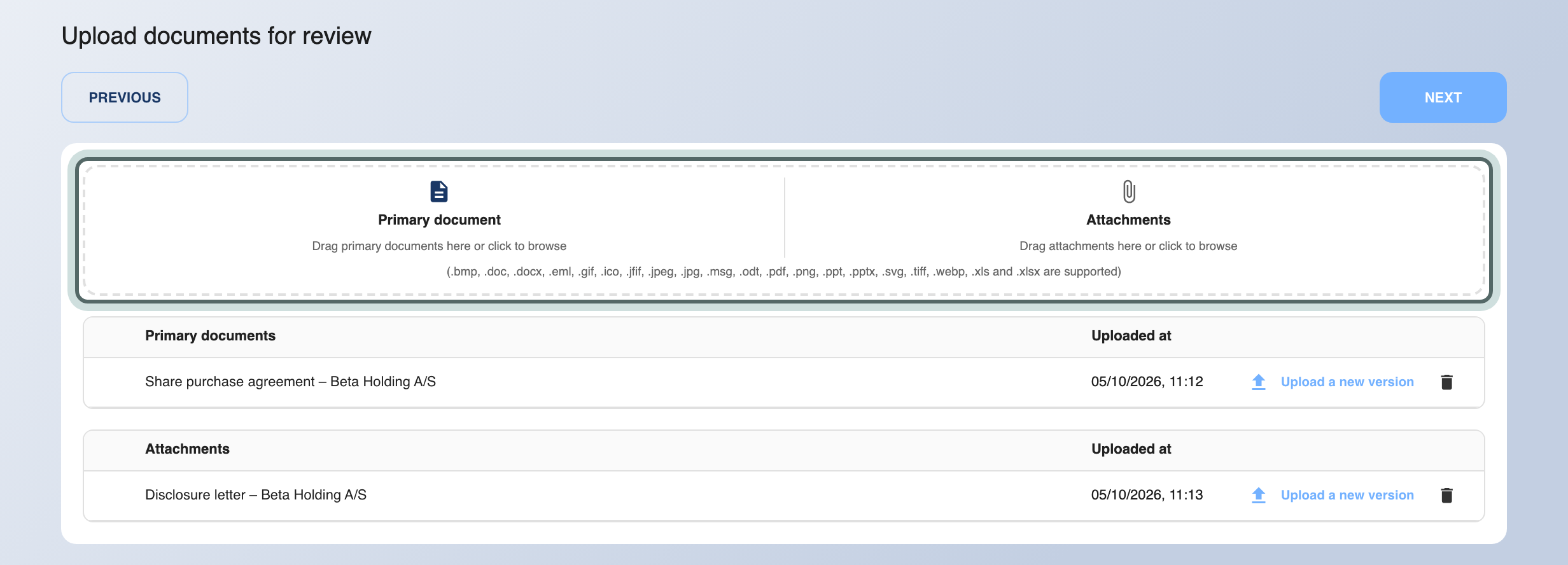1568x565 pixels.
Task: Click 'Uploaded at' header in Primary documents table
Action: click(1131, 336)
